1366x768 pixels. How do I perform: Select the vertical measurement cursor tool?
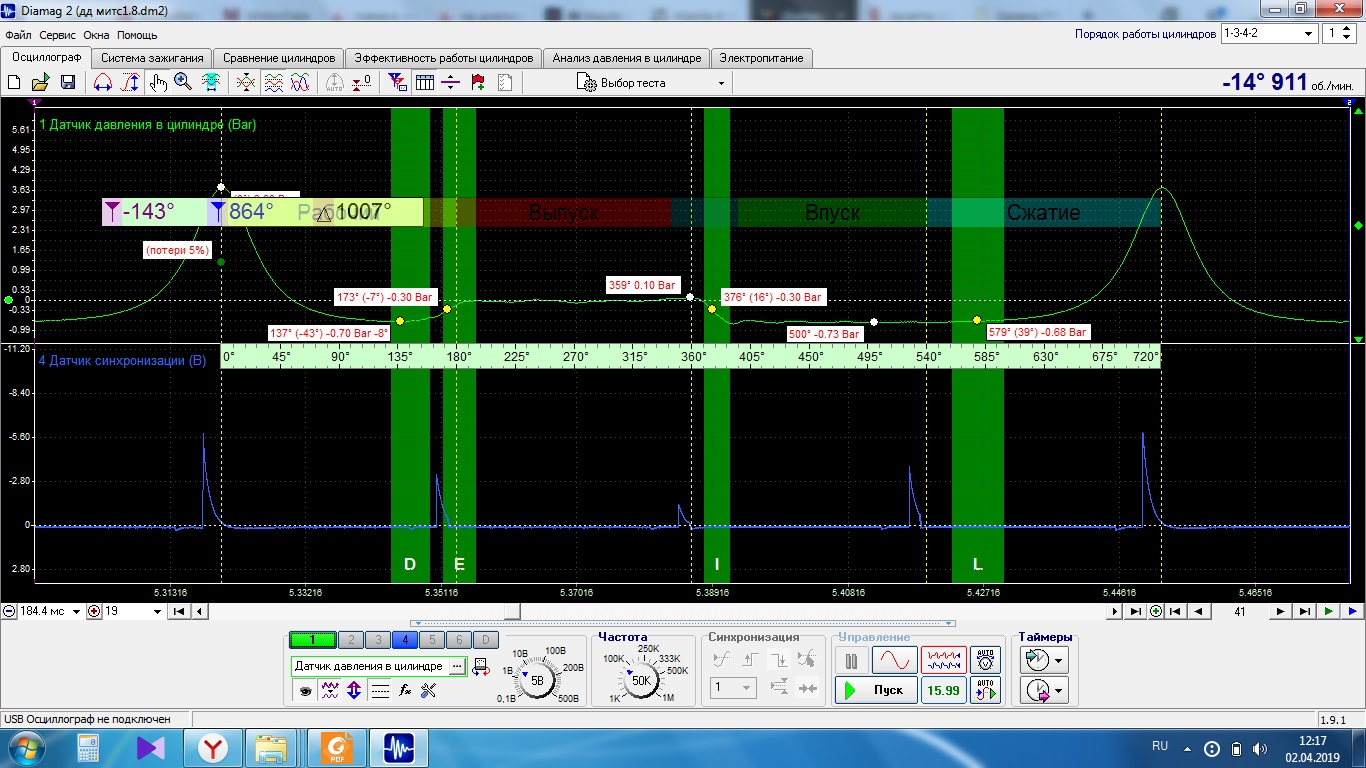(129, 83)
